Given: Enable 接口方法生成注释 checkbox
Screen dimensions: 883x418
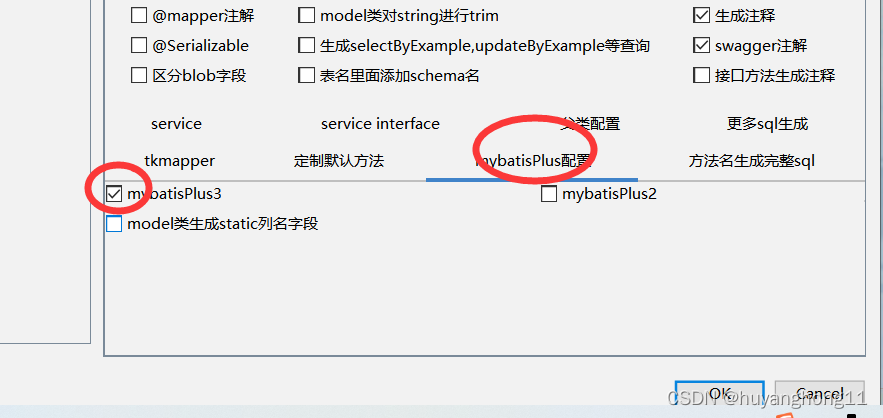Looking at the screenshot, I should click(x=701, y=75).
